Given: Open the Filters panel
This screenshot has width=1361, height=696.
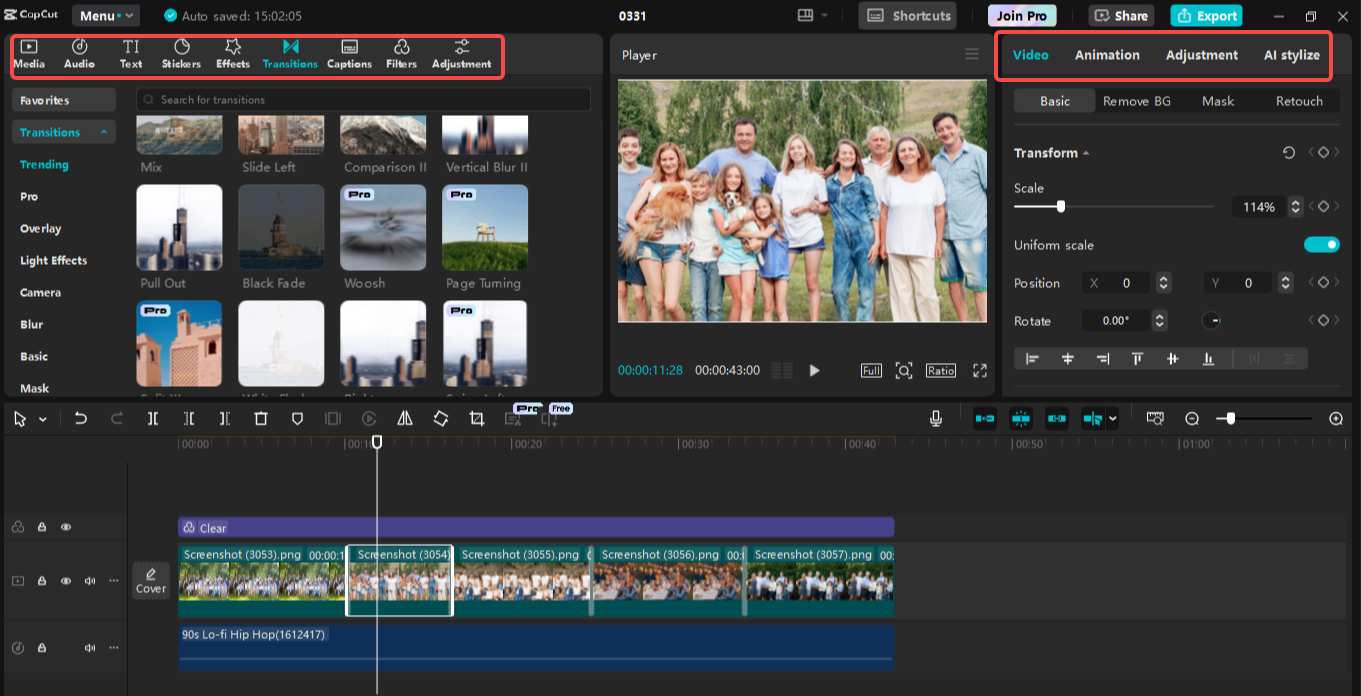Looking at the screenshot, I should tap(401, 54).
